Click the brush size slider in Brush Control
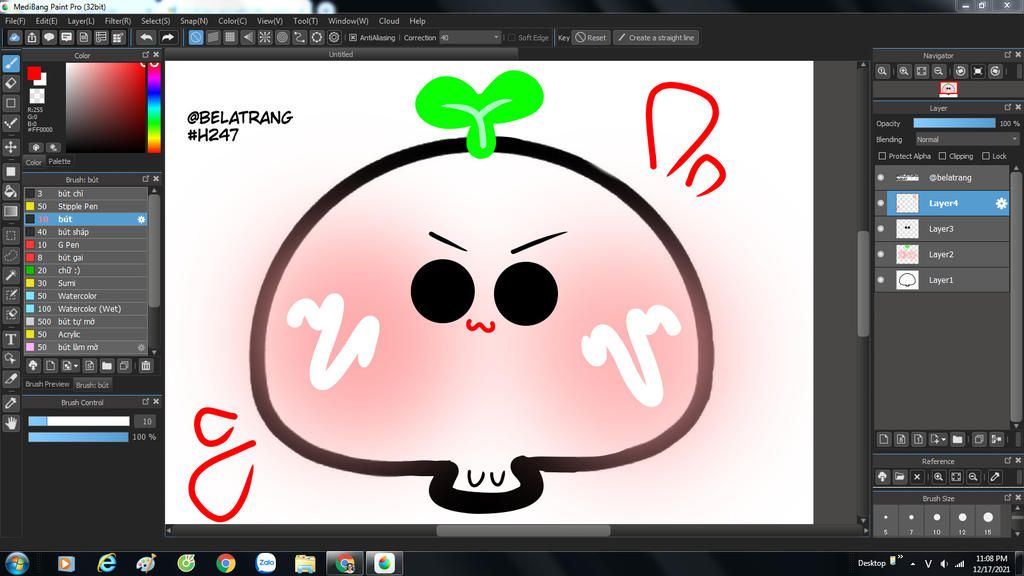 (79, 421)
